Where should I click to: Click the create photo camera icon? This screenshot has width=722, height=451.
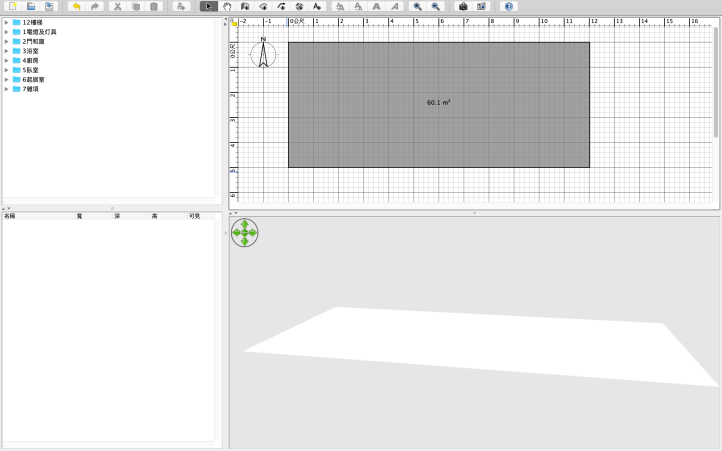coord(464,6)
